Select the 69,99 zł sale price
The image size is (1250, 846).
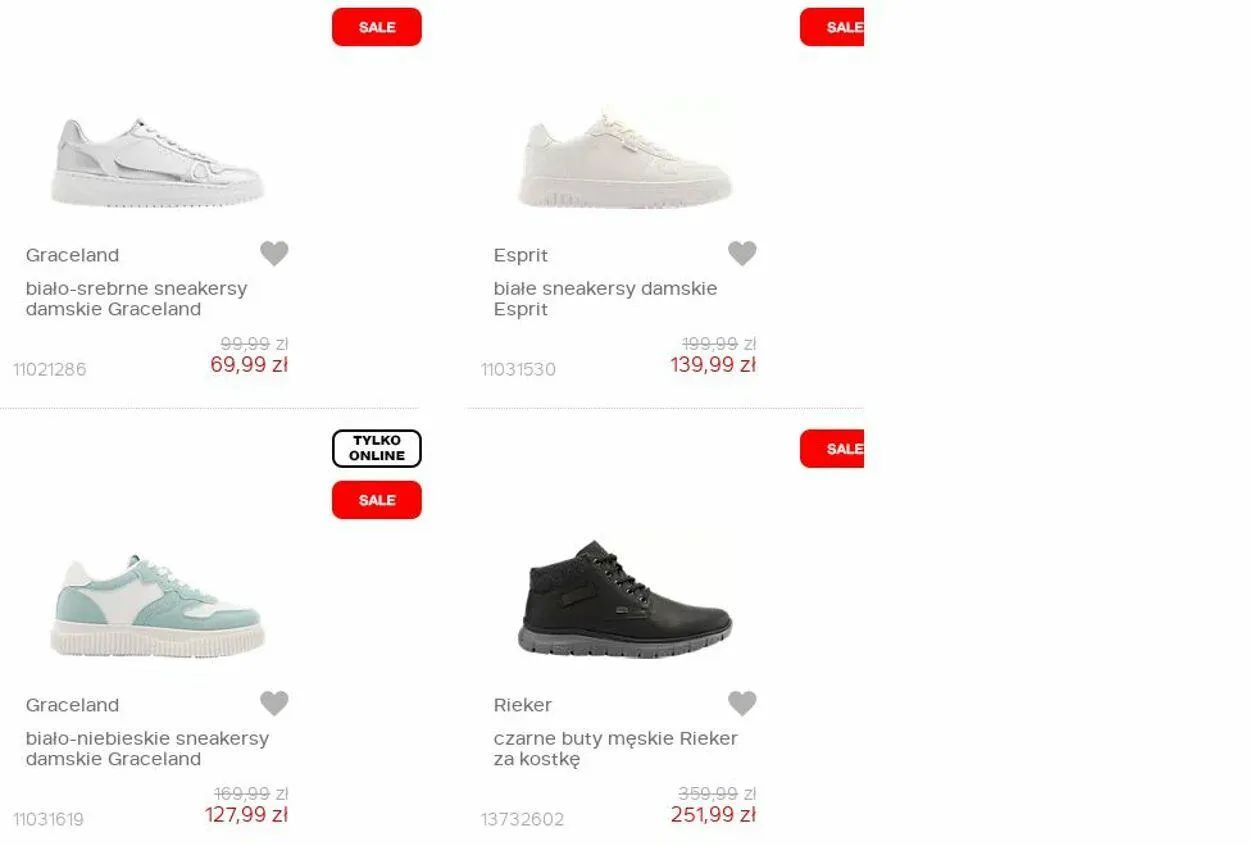click(x=249, y=365)
